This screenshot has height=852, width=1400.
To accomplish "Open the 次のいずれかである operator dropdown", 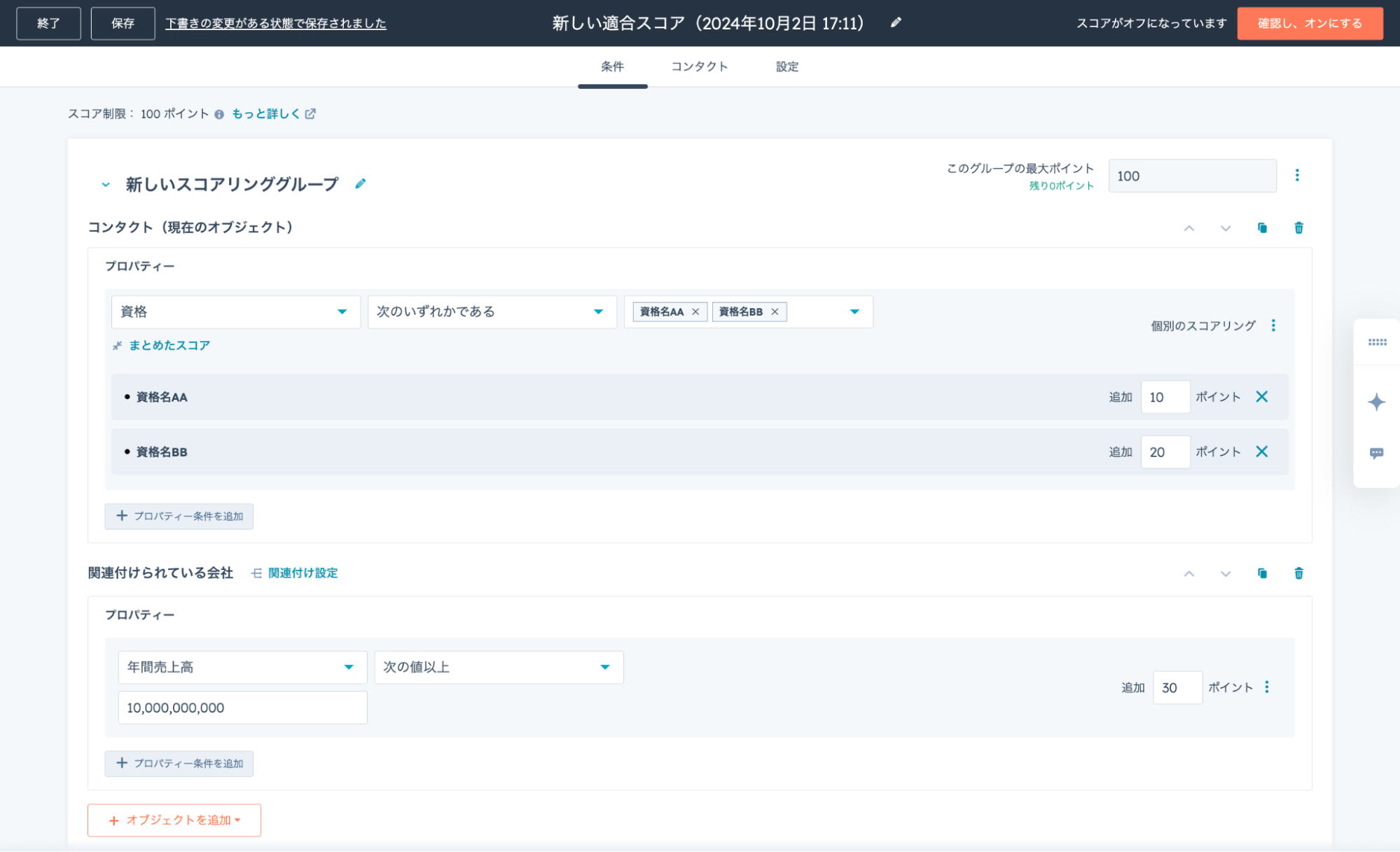I will 492,312.
